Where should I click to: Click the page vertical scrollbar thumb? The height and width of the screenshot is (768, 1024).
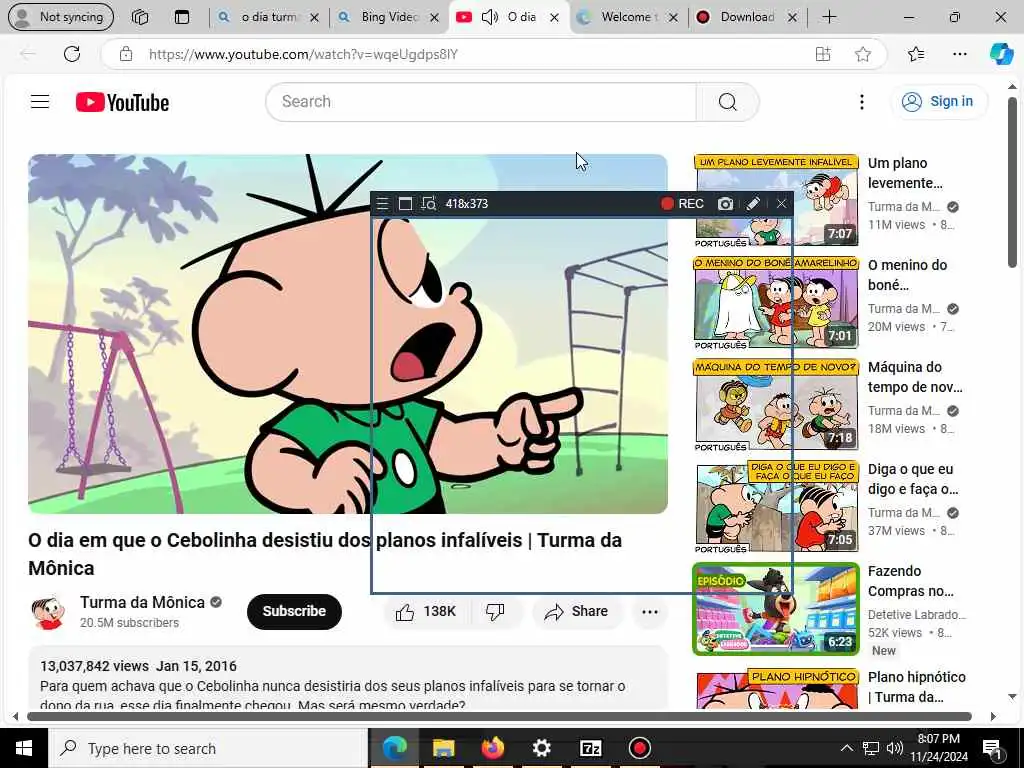click(1012, 182)
